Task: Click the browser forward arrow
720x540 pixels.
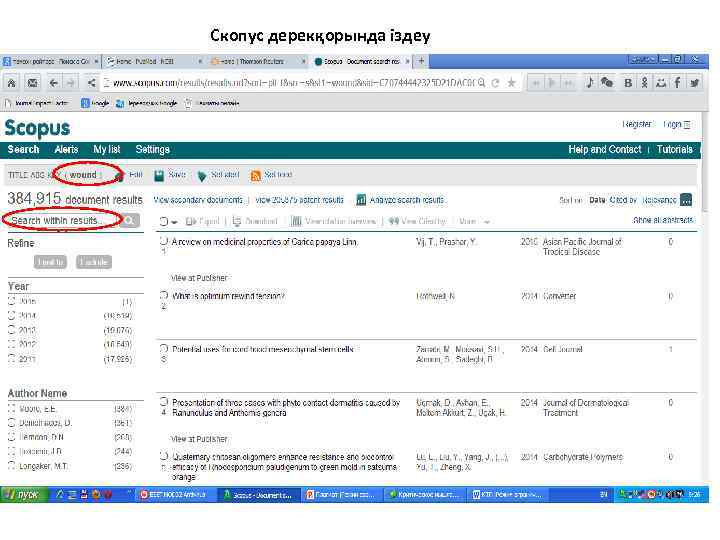Action: pyautogui.click(x=71, y=83)
